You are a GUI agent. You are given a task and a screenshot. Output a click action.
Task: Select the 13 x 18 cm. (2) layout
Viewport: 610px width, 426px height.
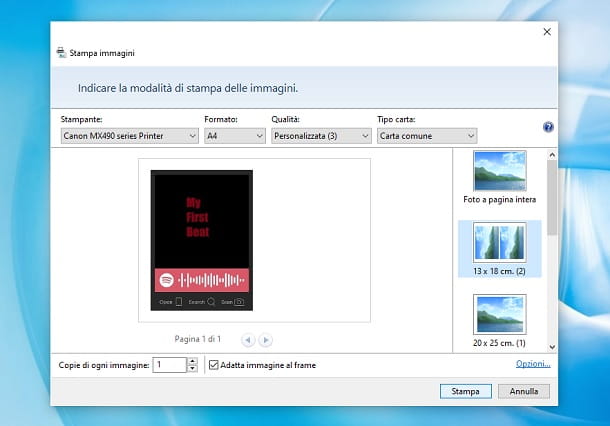(x=500, y=249)
